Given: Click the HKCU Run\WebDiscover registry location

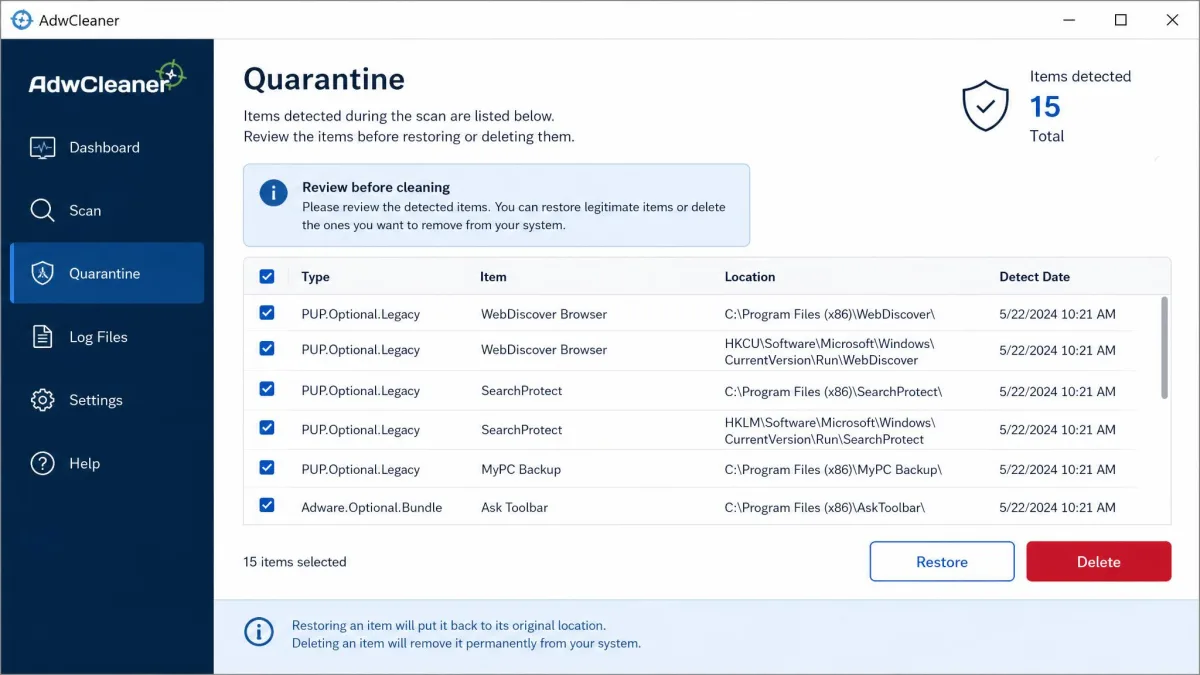Looking at the screenshot, I should [x=829, y=351].
